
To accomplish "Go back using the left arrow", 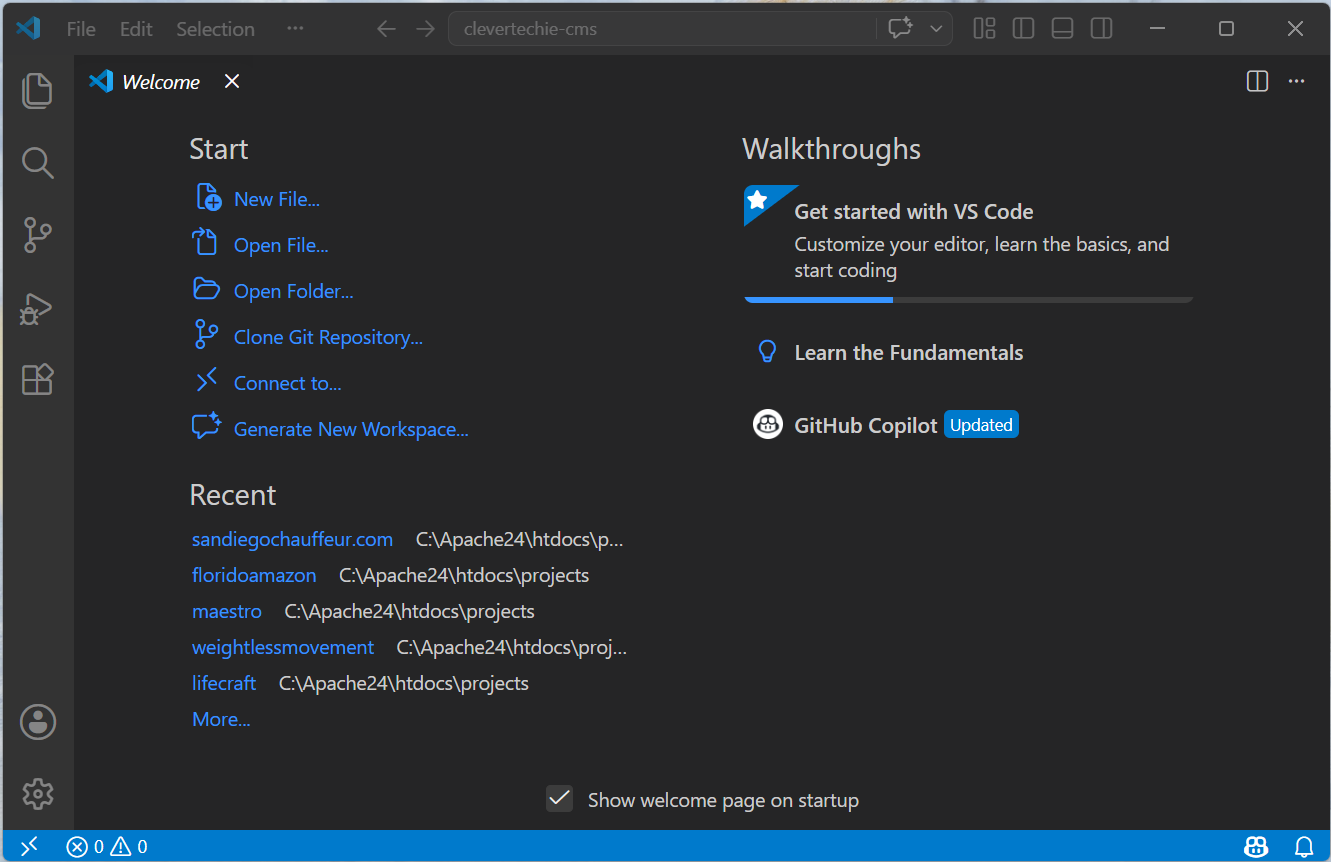I will [386, 29].
